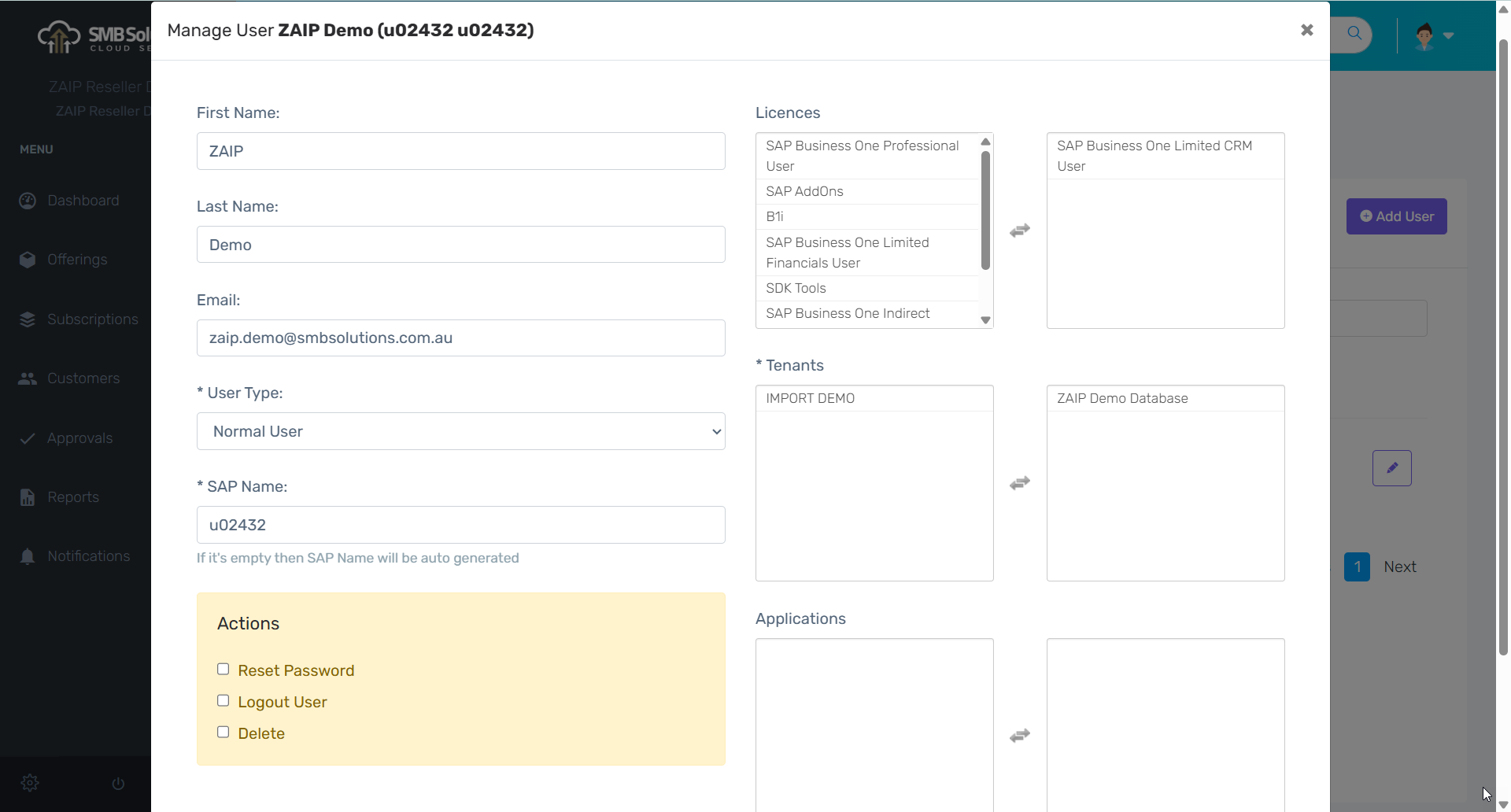The width and height of the screenshot is (1511, 812).
Task: Click the Add User button
Action: point(1397,216)
